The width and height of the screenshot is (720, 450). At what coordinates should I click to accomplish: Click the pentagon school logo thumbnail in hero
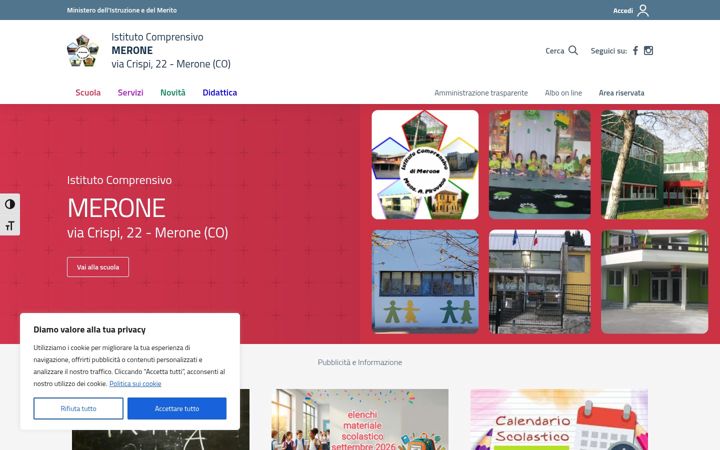[x=425, y=164]
